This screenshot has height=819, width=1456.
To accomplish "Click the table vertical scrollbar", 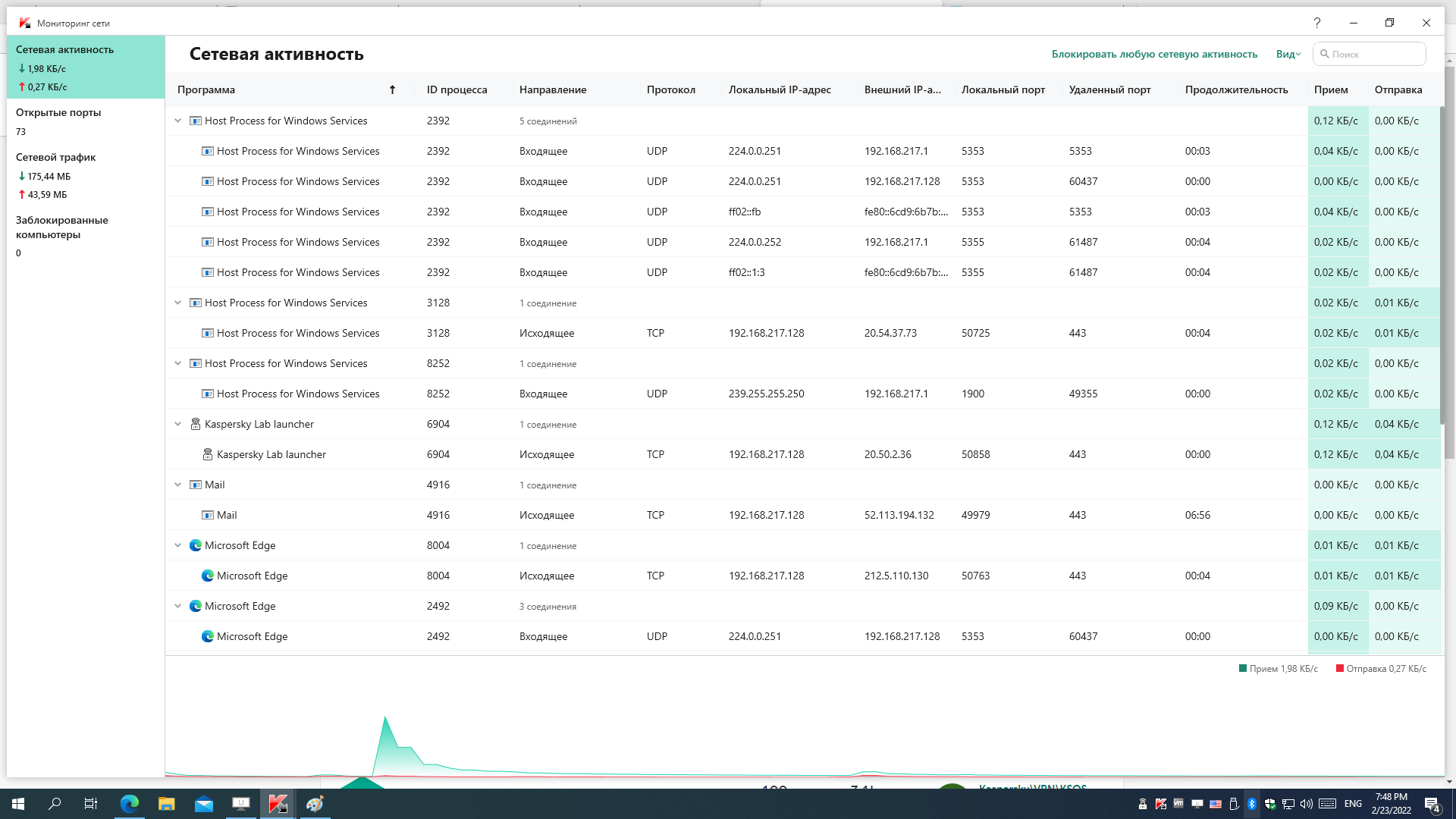I will click(1442, 265).
